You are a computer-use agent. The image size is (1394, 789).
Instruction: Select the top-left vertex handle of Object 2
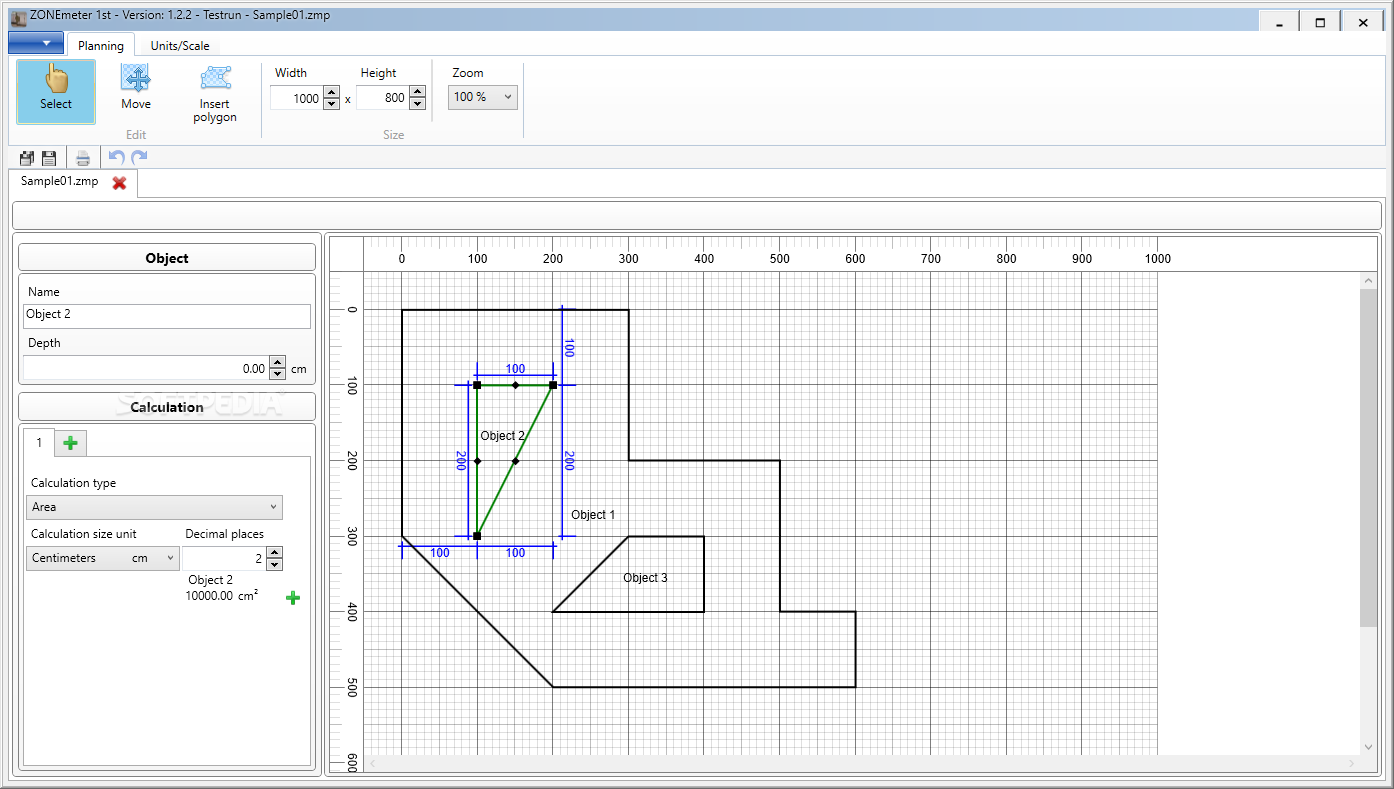click(477, 385)
